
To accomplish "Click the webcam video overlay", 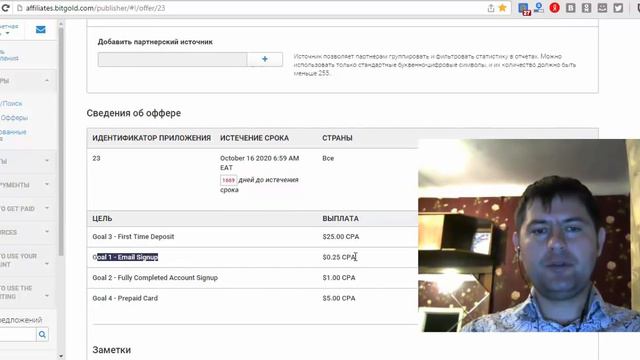I will [529, 236].
